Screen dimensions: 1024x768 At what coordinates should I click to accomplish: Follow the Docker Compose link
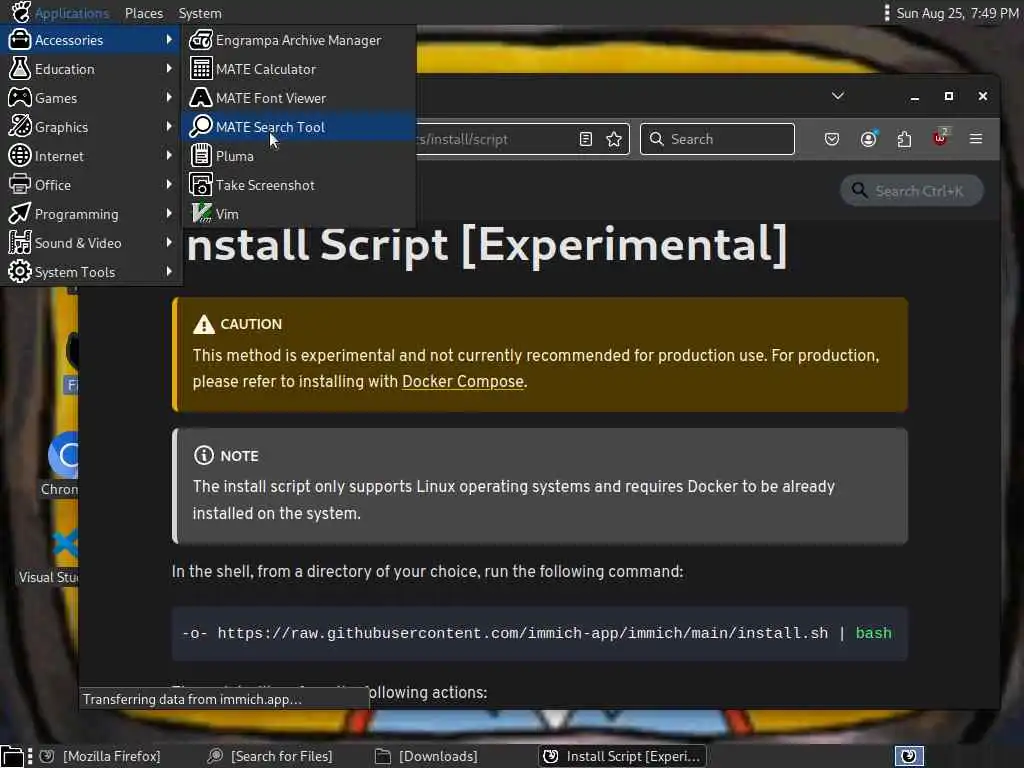[462, 381]
